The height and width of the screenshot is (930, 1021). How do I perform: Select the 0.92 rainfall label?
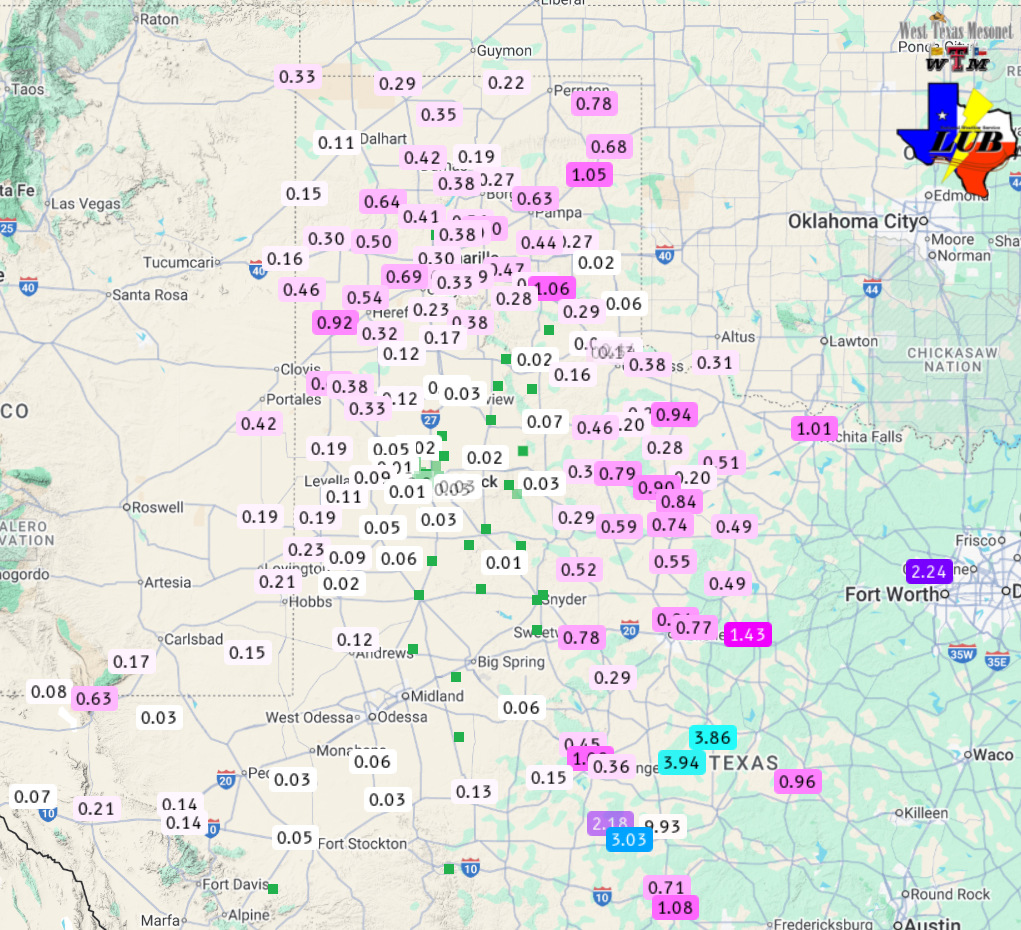pos(334,322)
